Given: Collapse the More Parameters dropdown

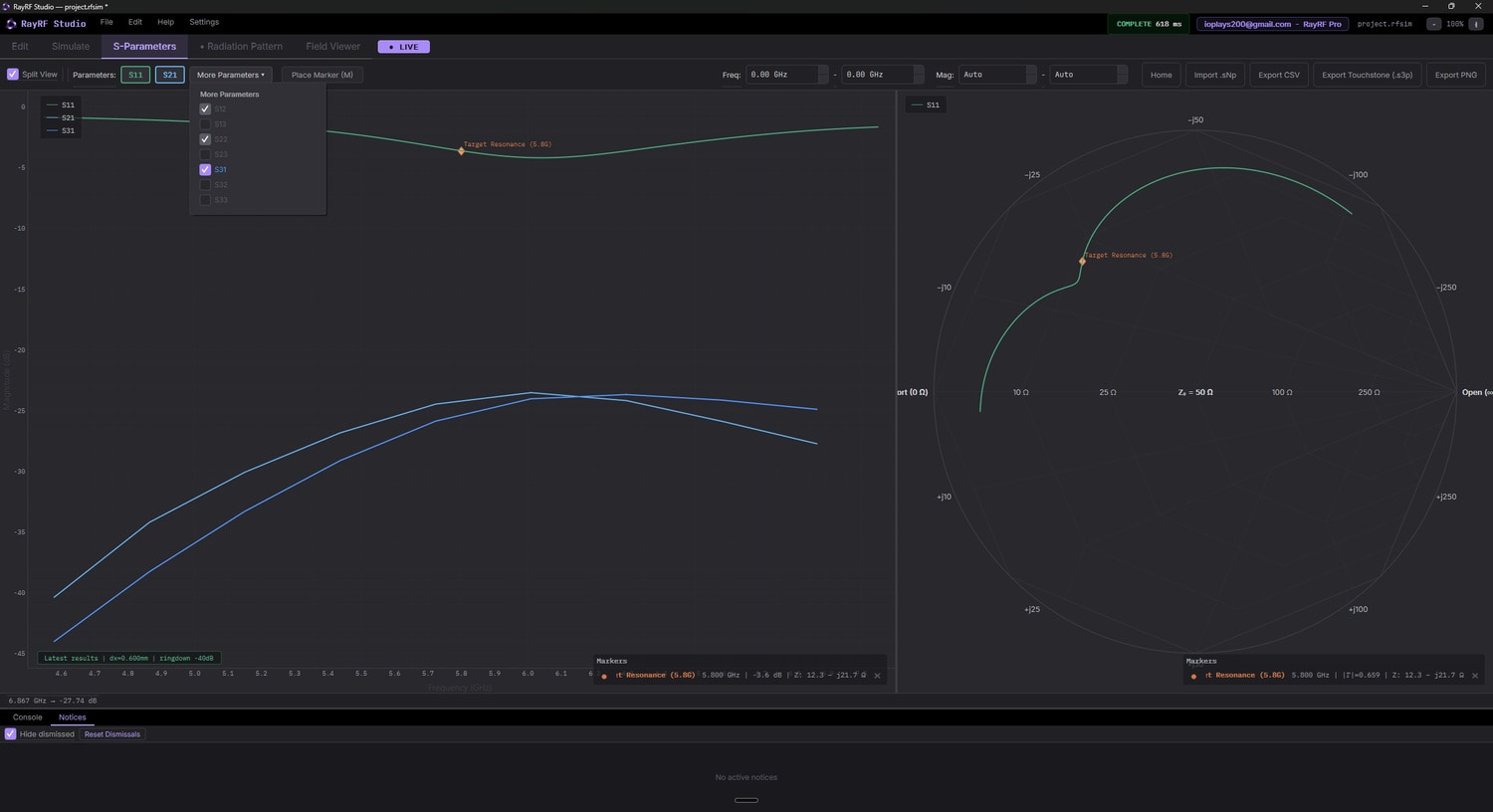Looking at the screenshot, I should click(231, 75).
